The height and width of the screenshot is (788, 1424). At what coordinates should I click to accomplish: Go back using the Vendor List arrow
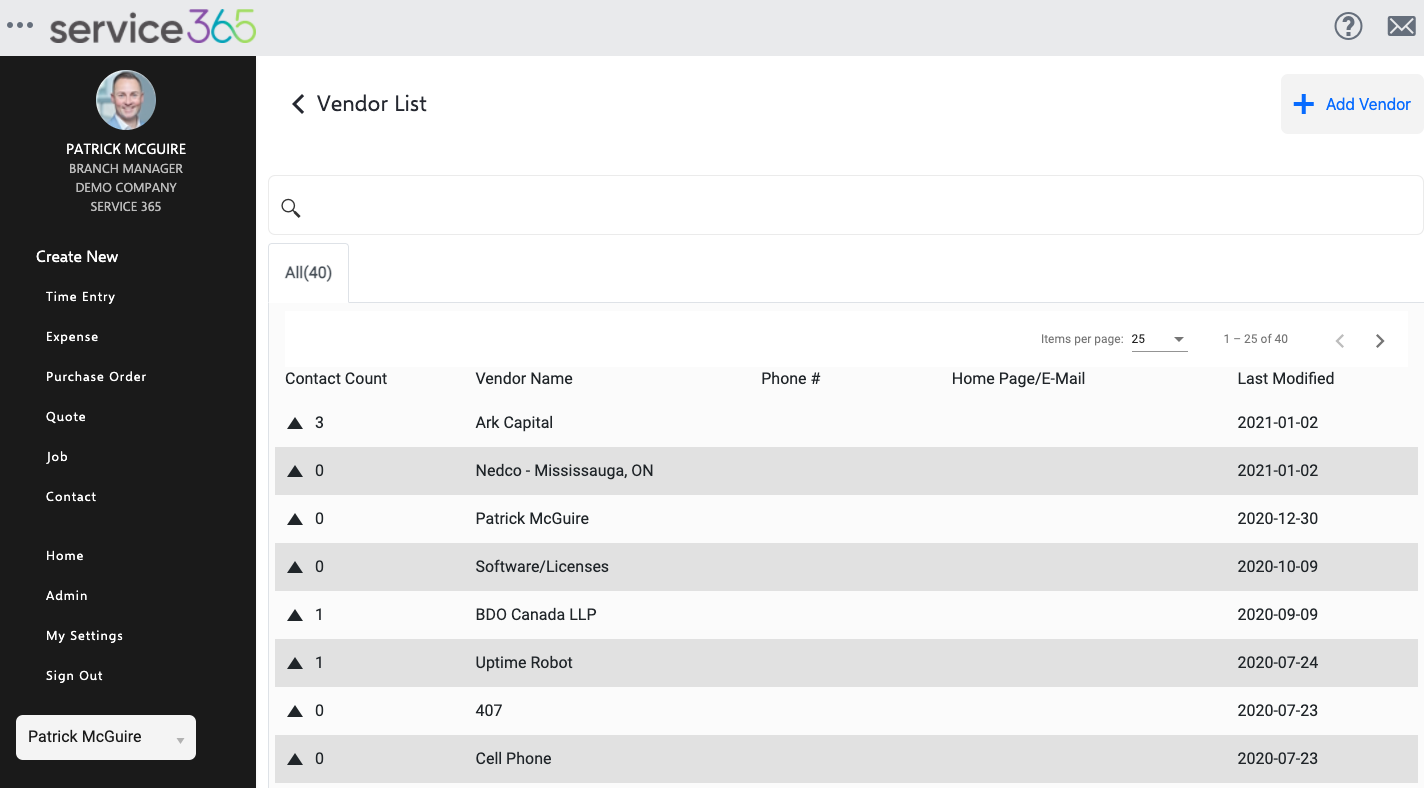pos(298,104)
